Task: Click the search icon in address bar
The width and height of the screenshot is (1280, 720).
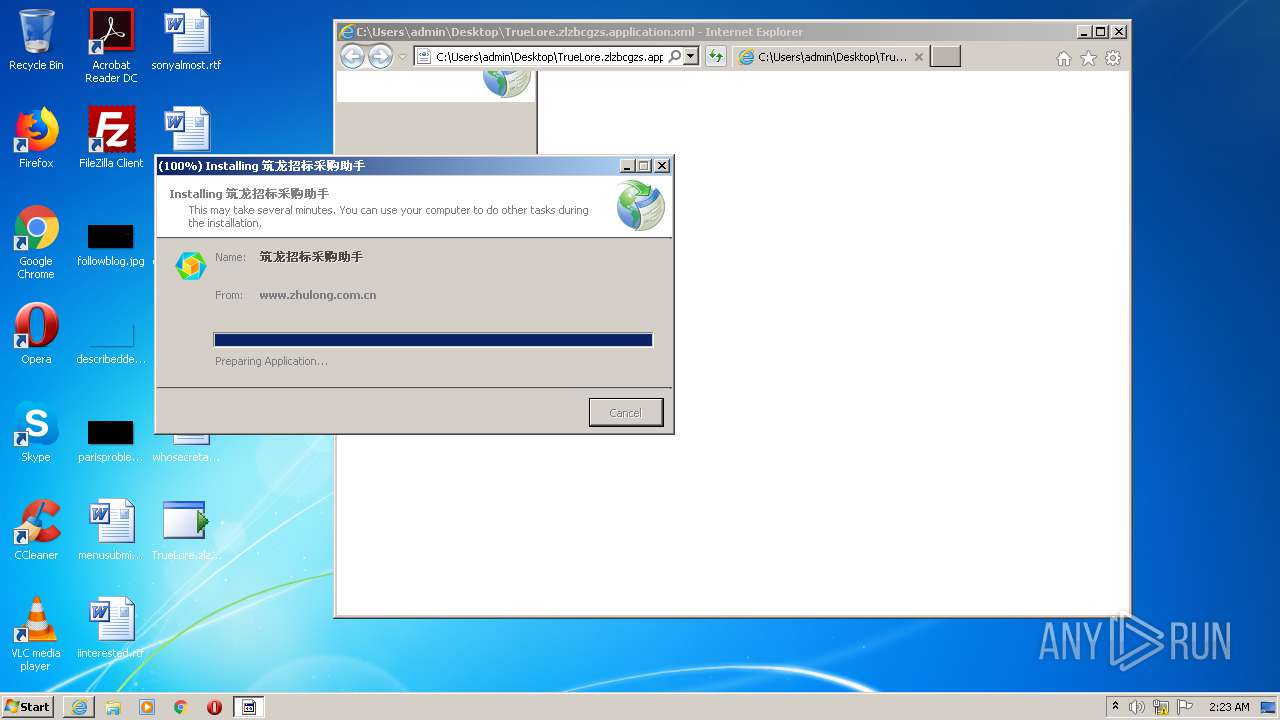Action: [675, 57]
